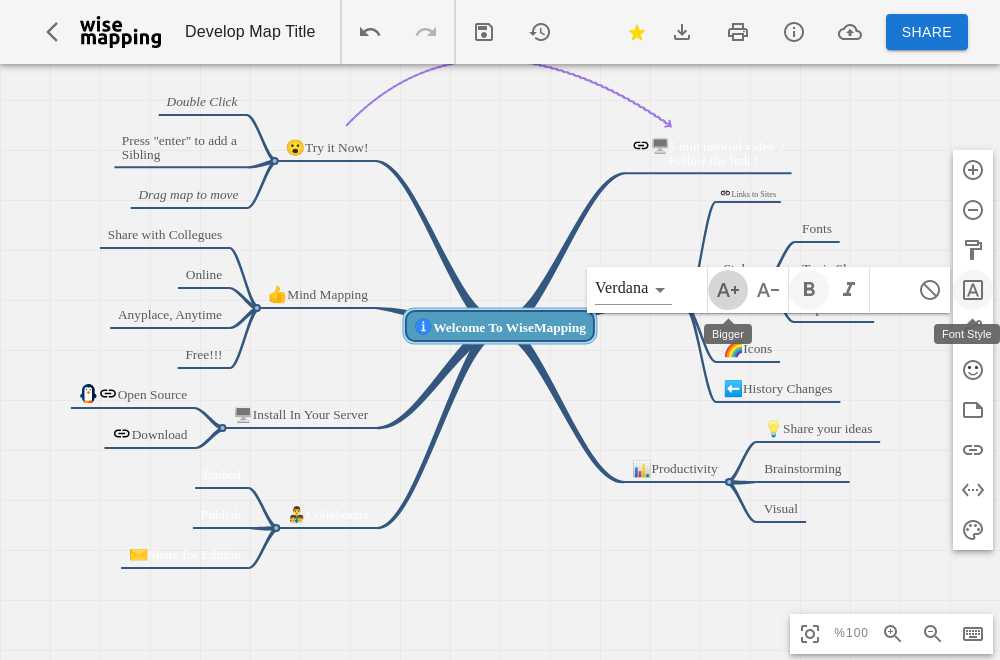Collapse the 'Collaborate' branch connector

click(276, 528)
